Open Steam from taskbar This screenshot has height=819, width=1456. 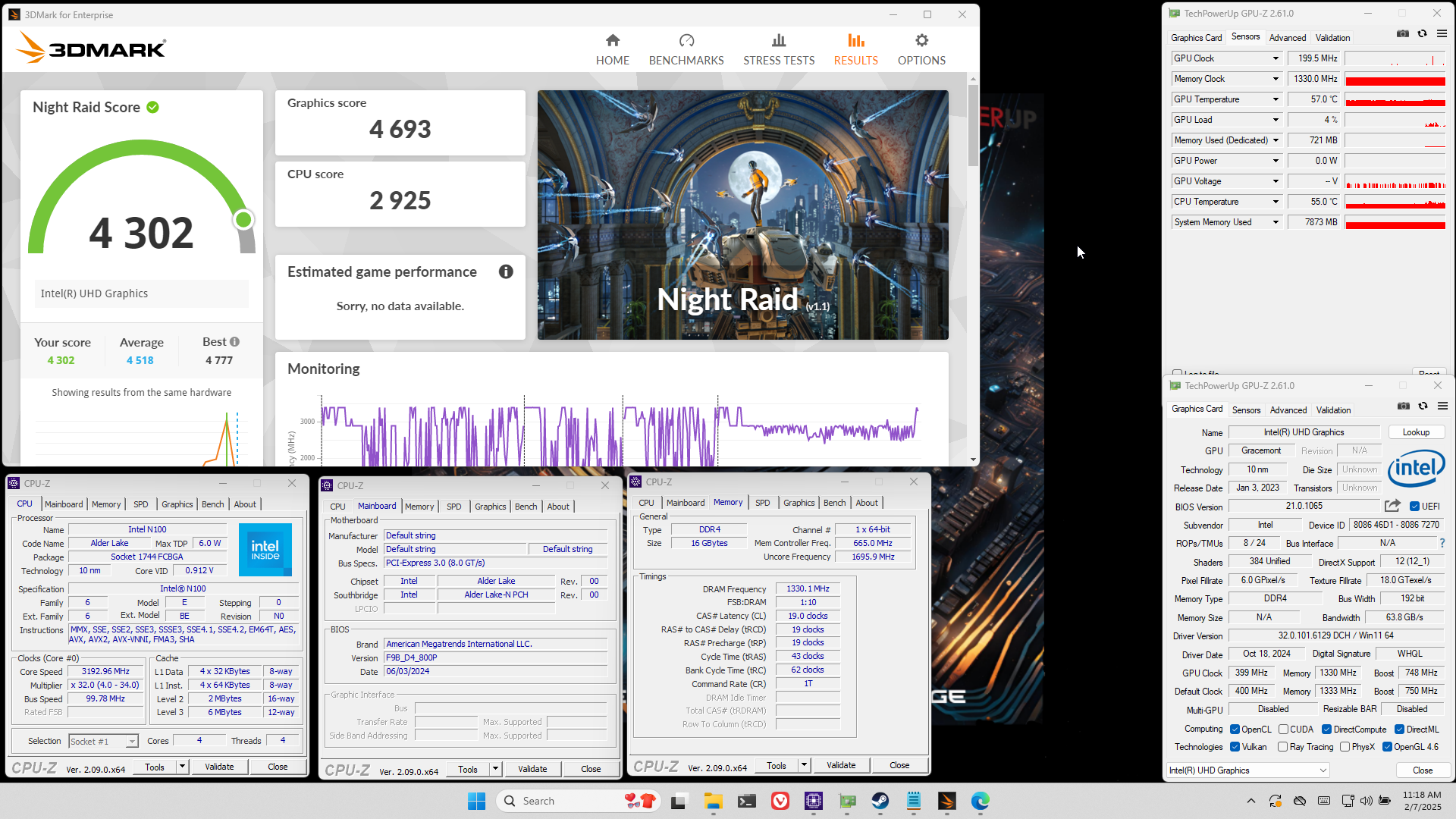[x=880, y=801]
